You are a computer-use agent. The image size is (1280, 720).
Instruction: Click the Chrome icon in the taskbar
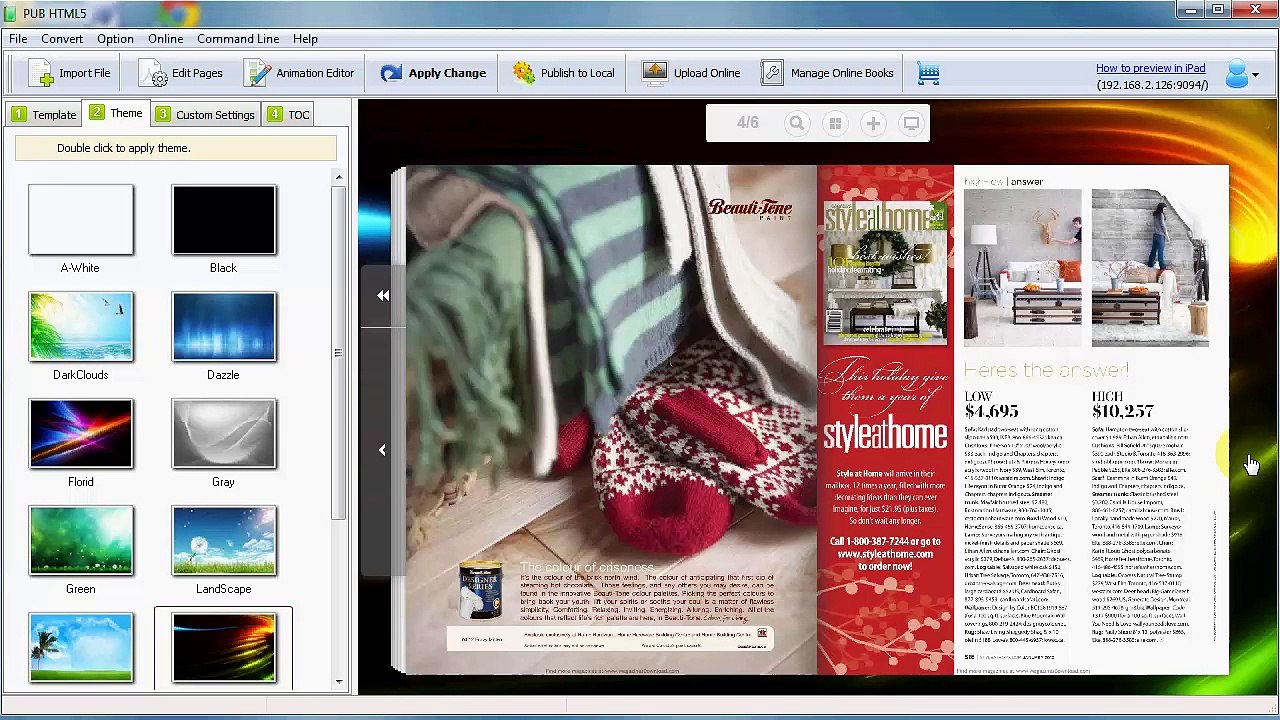coord(178,12)
